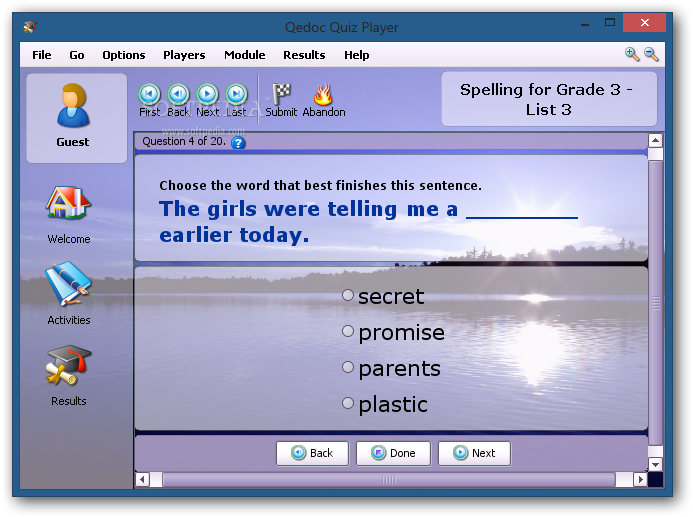
Task: Click the 'Spelling for Grade 3 - List 3' title
Action: click(548, 99)
